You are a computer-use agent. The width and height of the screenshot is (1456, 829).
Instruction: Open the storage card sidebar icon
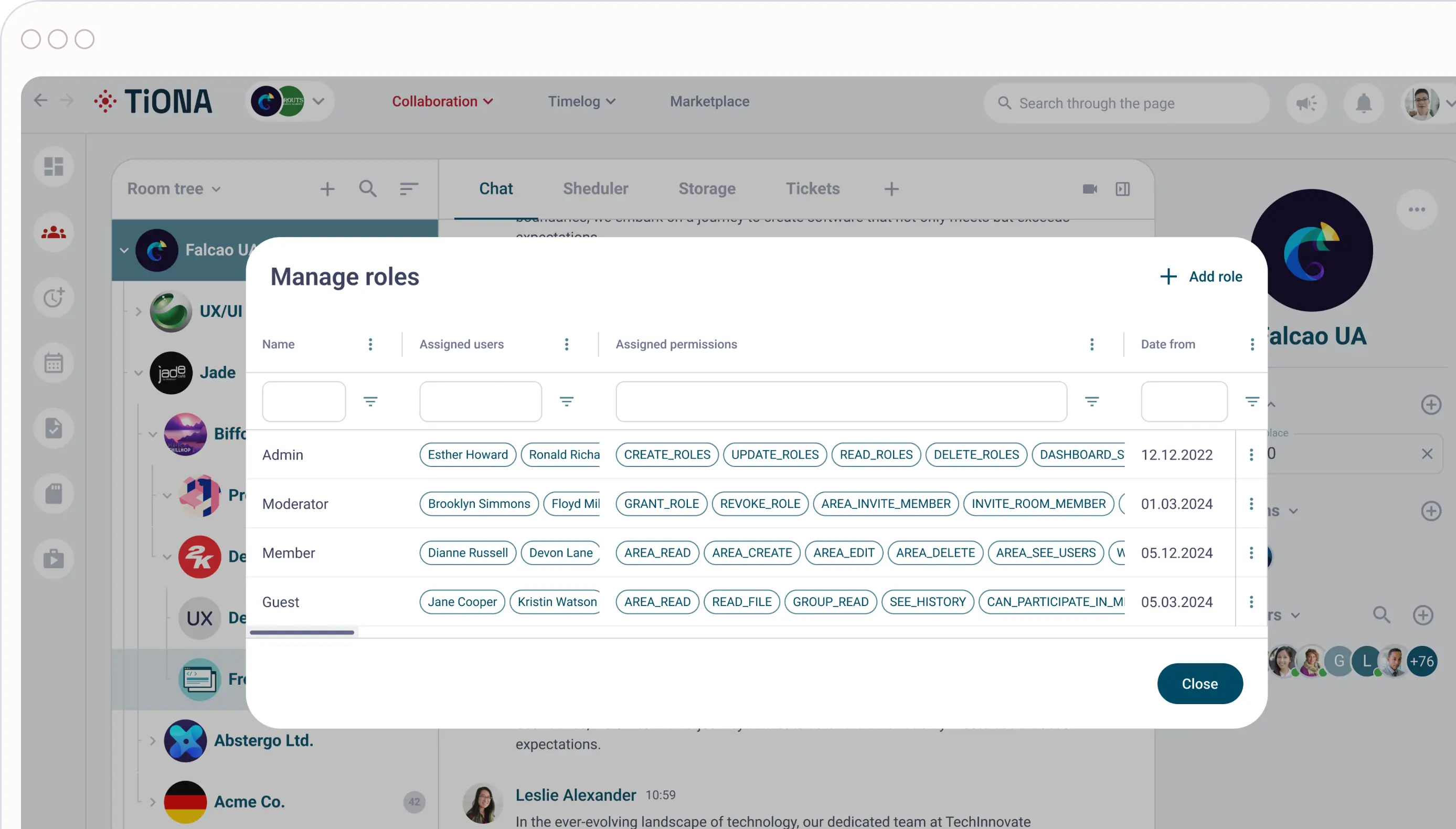pyautogui.click(x=54, y=494)
